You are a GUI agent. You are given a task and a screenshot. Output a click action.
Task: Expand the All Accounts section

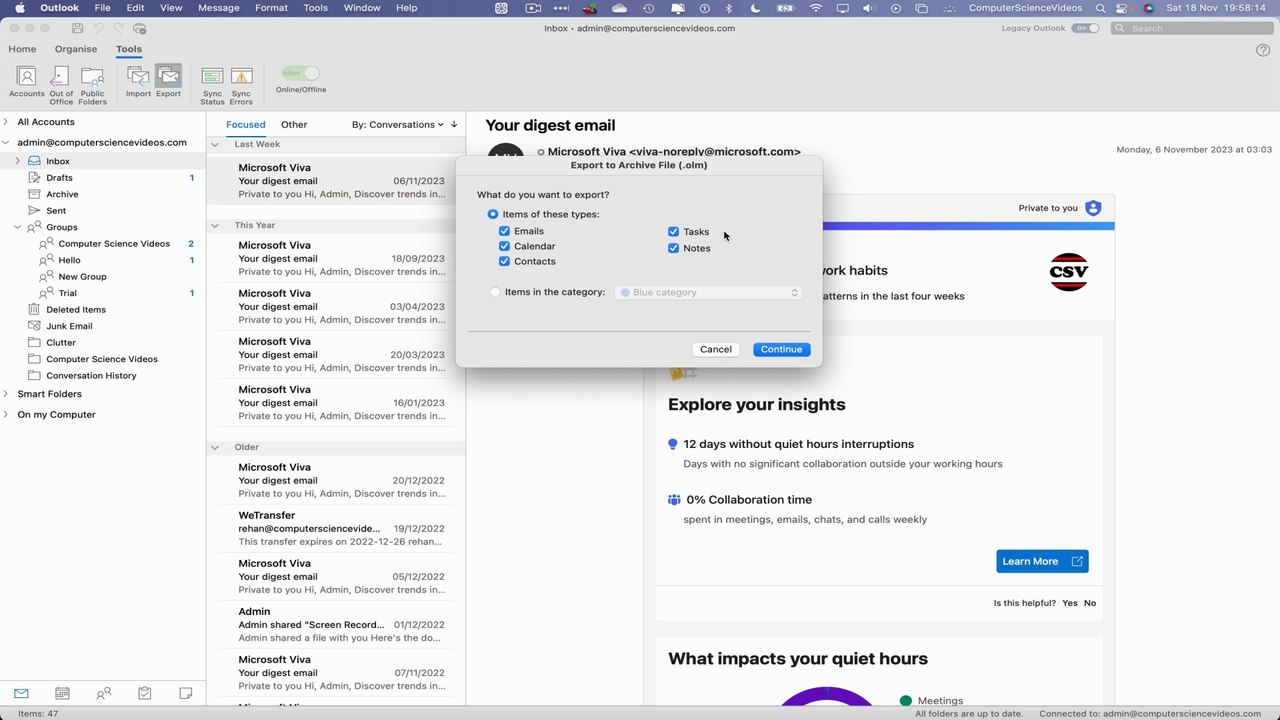[x=6, y=122]
